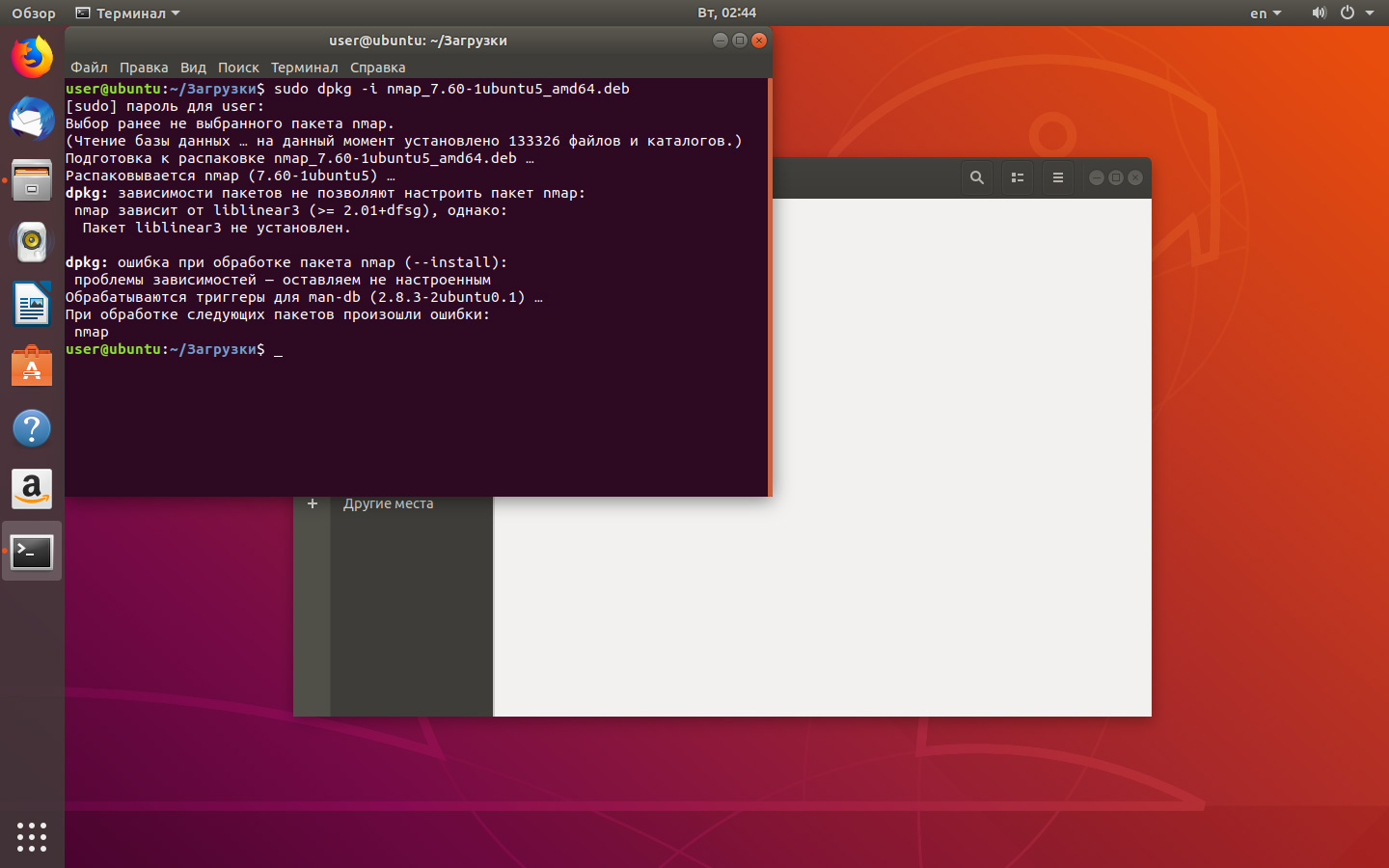Minimize the Terminal window
Image resolution: width=1389 pixels, height=868 pixels.
click(x=720, y=41)
